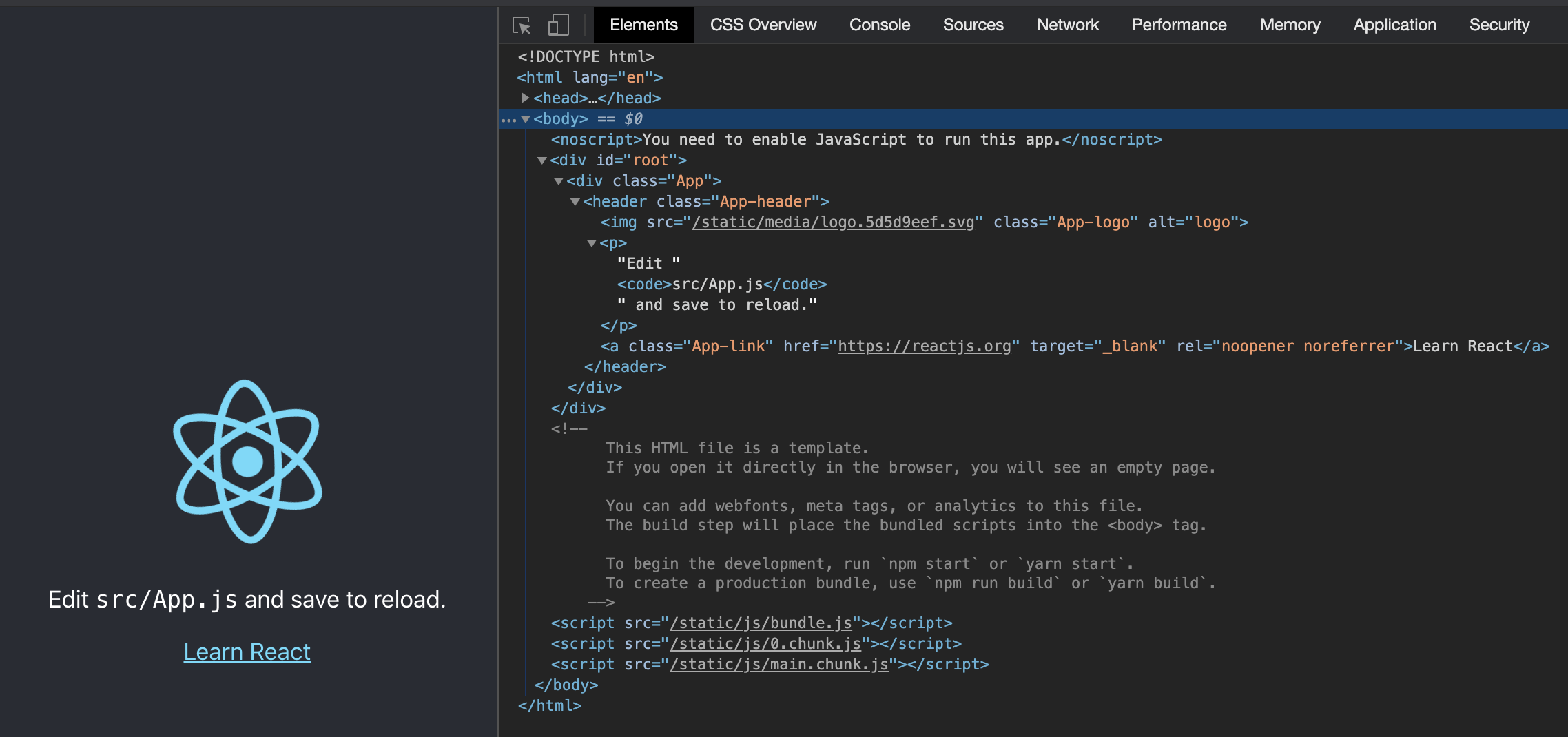This screenshot has width=1568, height=737.
Task: Open the /static/js/main.chunk.js script link
Action: point(779,665)
